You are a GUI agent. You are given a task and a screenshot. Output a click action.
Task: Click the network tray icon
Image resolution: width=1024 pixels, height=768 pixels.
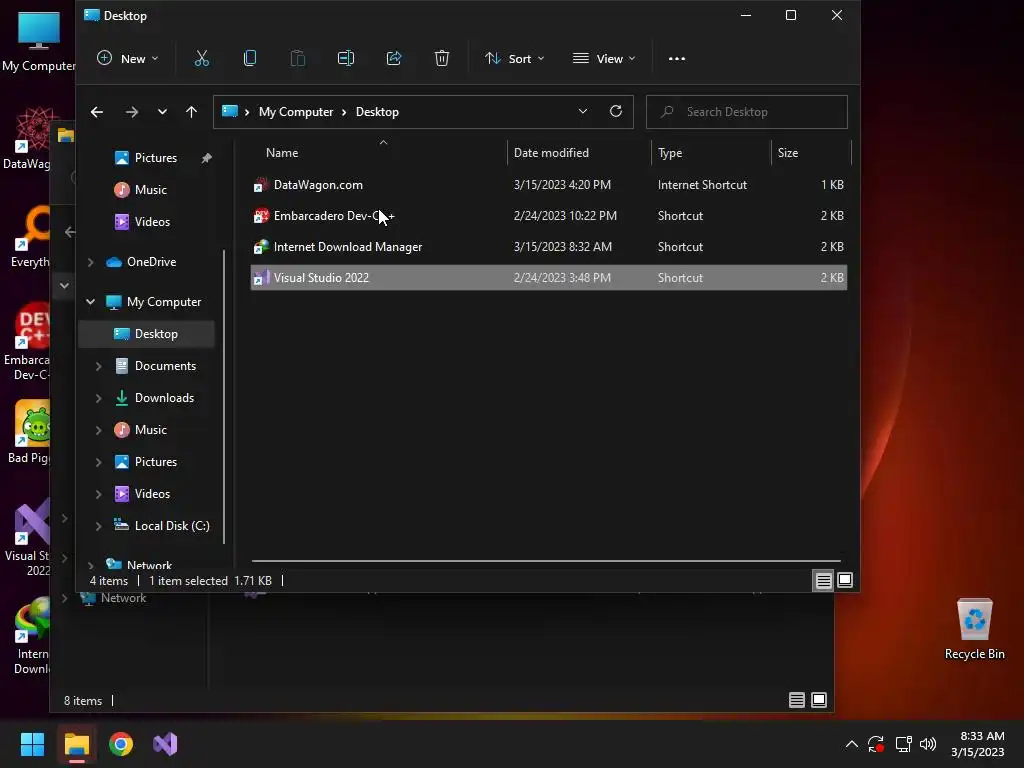coord(904,744)
